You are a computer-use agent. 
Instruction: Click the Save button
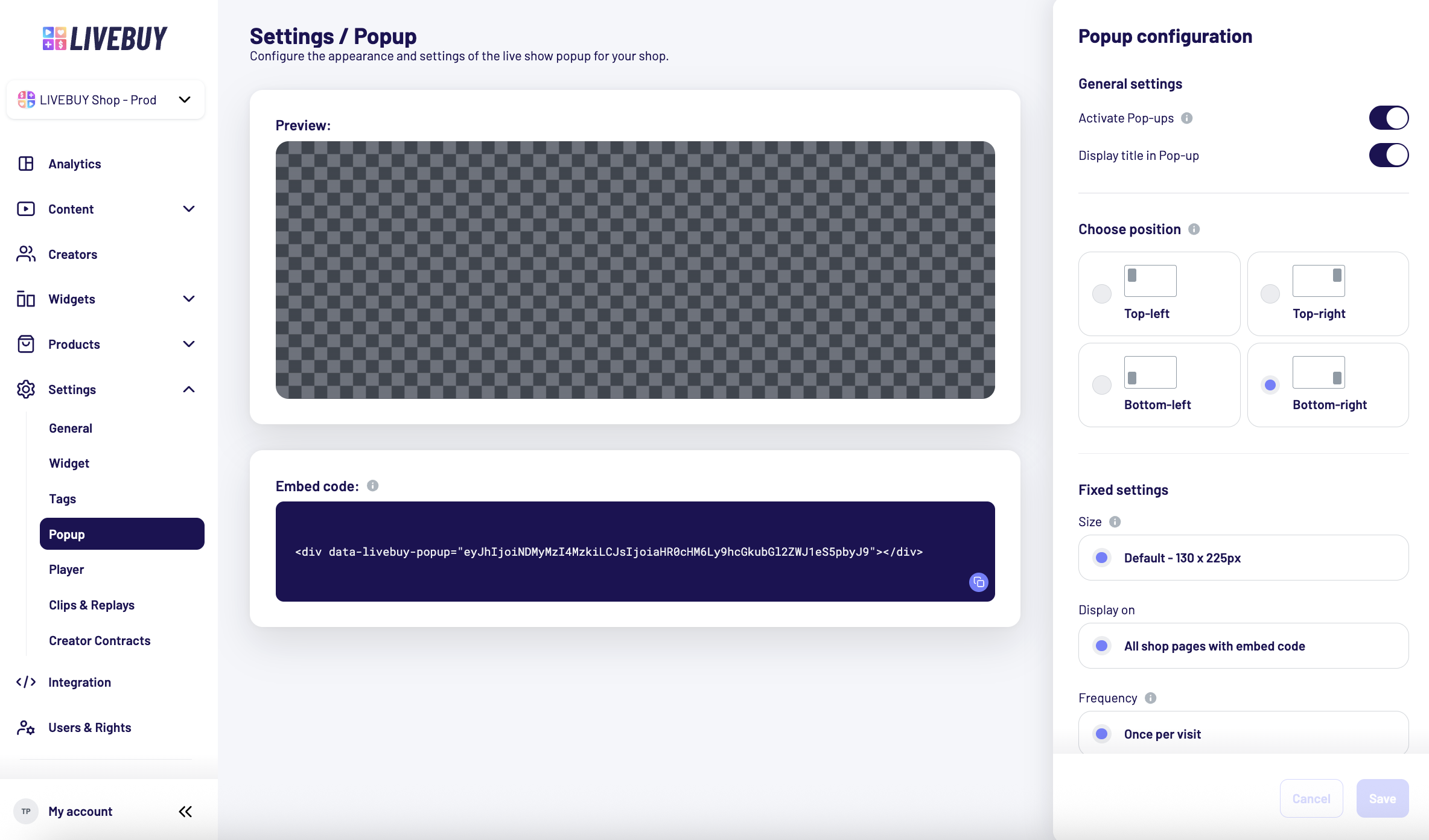pos(1383,798)
